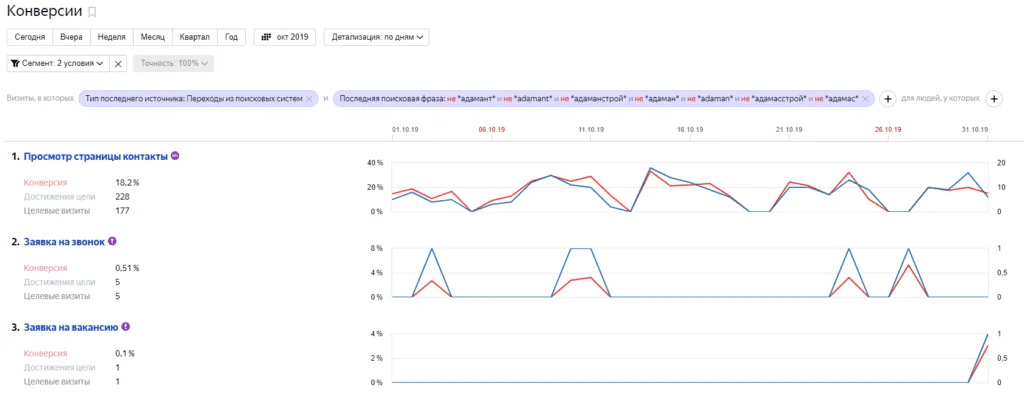Viewport: 1024px width, 415px height.
Task: Click Конверсия label under Просмотр страницы контакты
Action: (x=46, y=183)
